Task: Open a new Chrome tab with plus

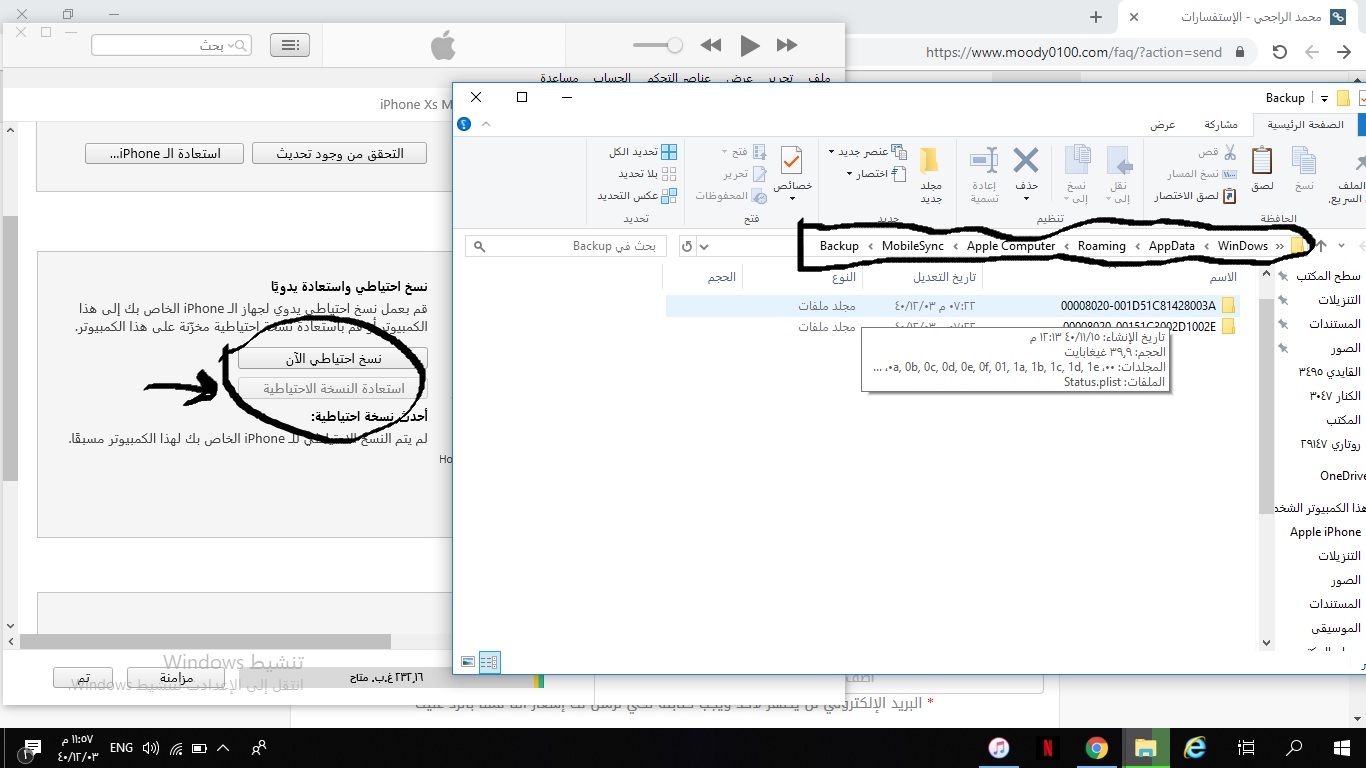Action: (1096, 17)
